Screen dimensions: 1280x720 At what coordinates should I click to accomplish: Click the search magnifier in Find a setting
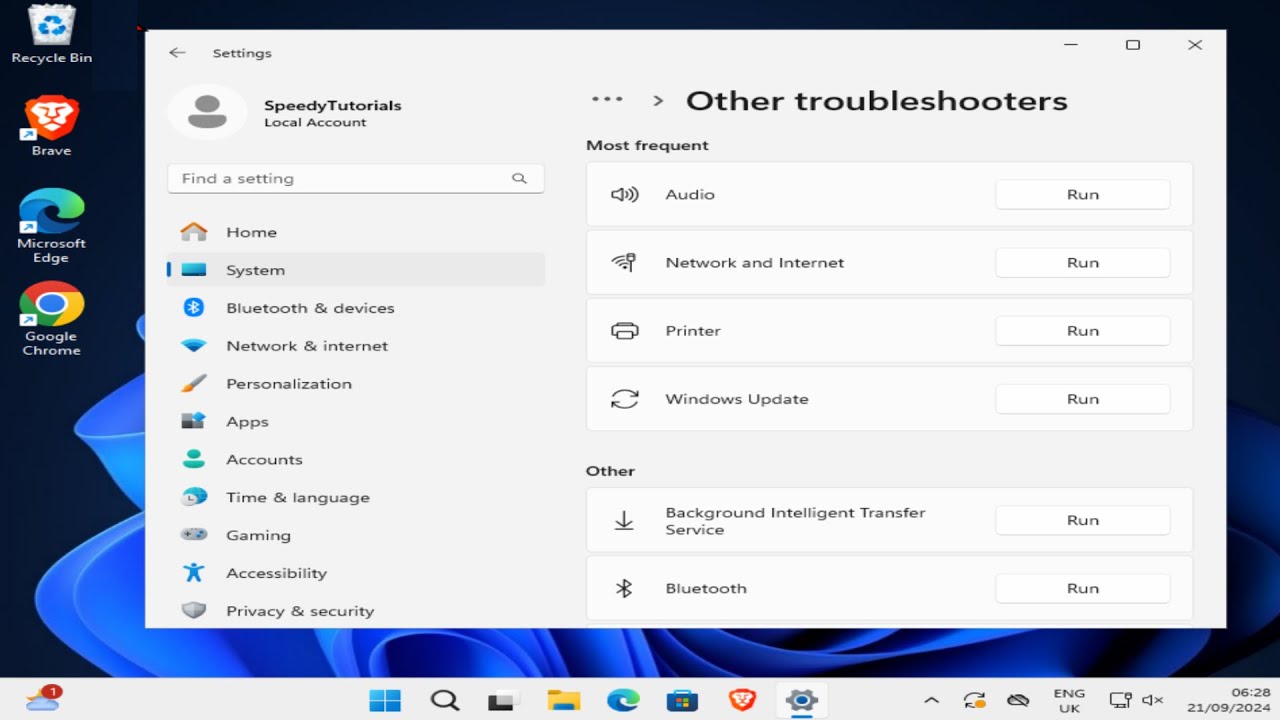(x=519, y=179)
